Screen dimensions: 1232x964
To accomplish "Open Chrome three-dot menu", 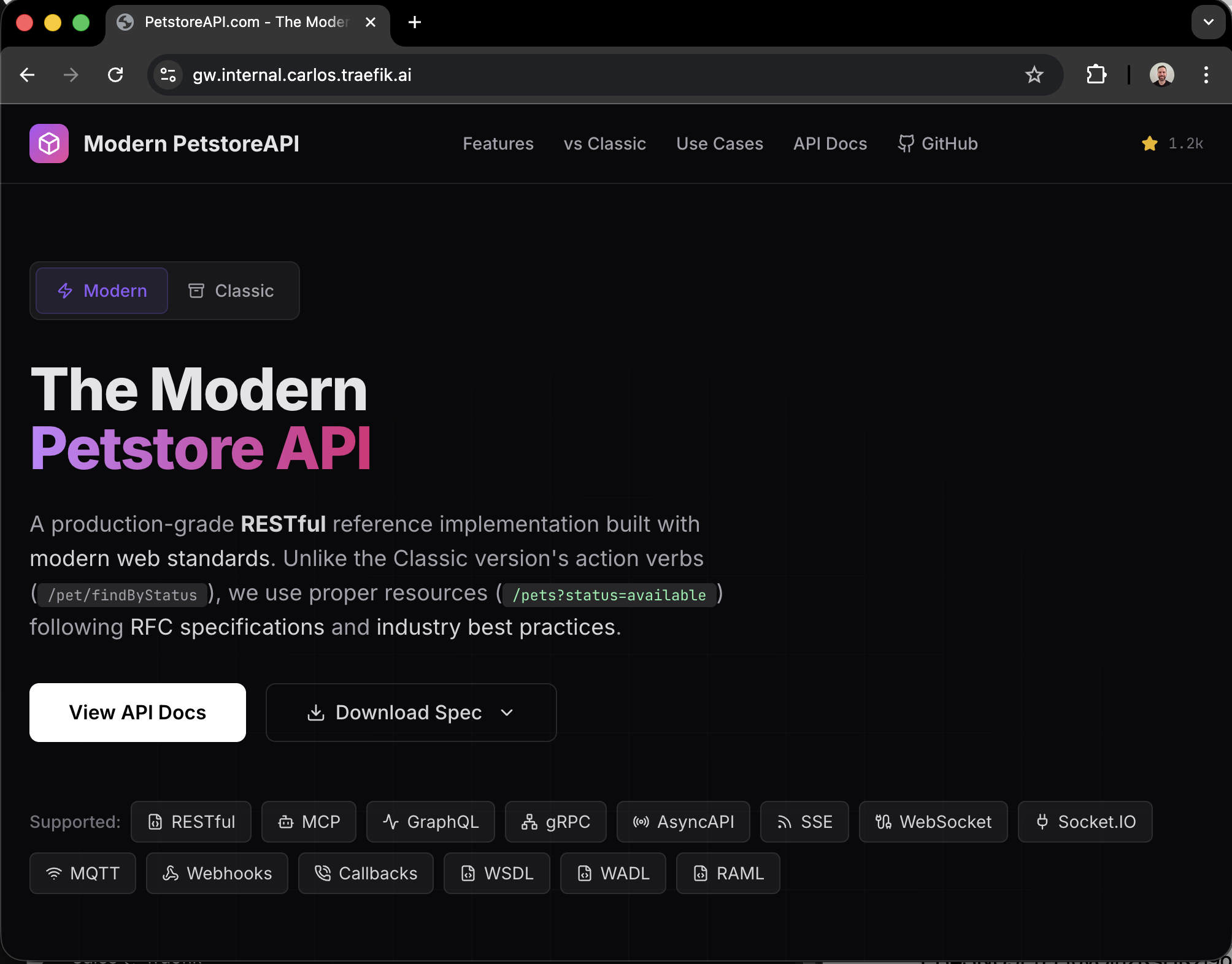I will (1206, 75).
